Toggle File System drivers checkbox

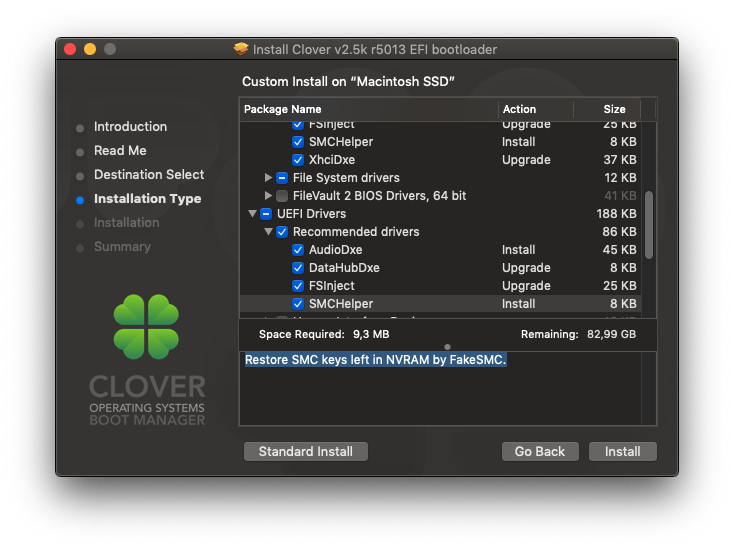pos(282,178)
